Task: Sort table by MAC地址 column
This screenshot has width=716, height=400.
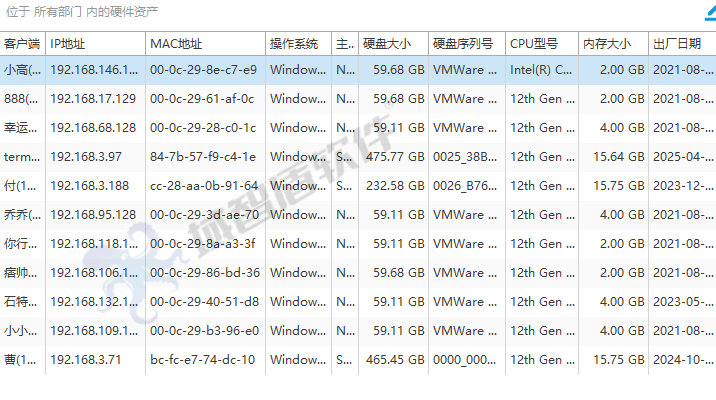Action: pyautogui.click(x=176, y=44)
